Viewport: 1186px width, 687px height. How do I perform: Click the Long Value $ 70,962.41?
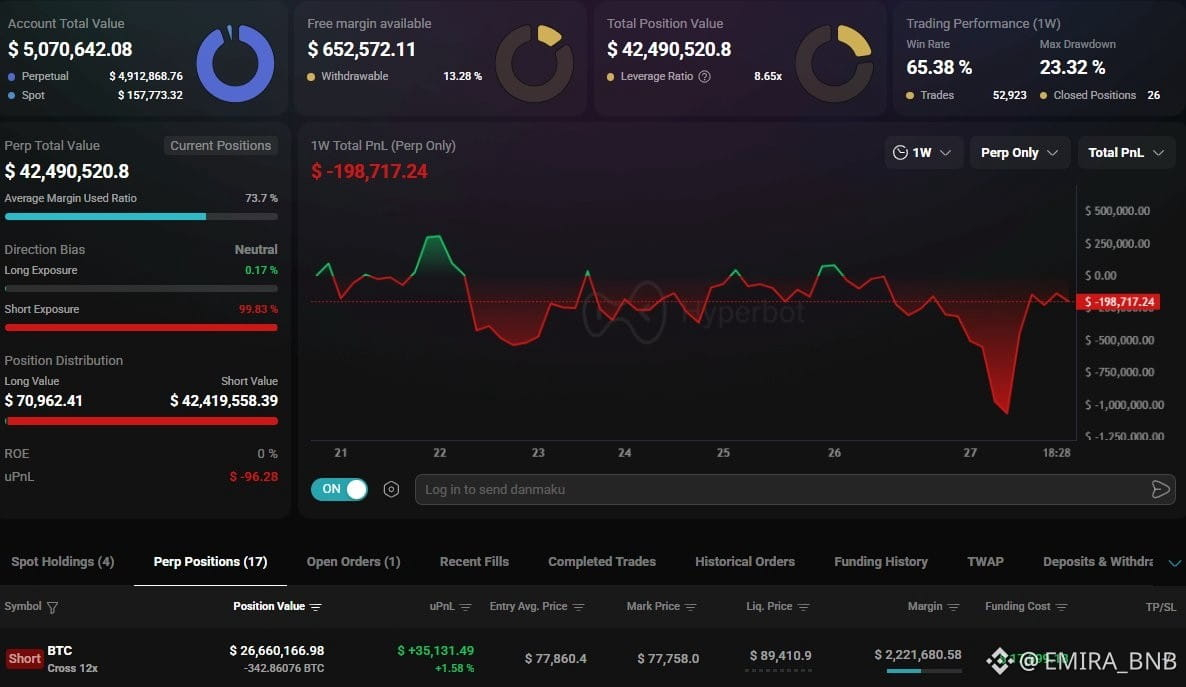pyautogui.click(x=43, y=401)
